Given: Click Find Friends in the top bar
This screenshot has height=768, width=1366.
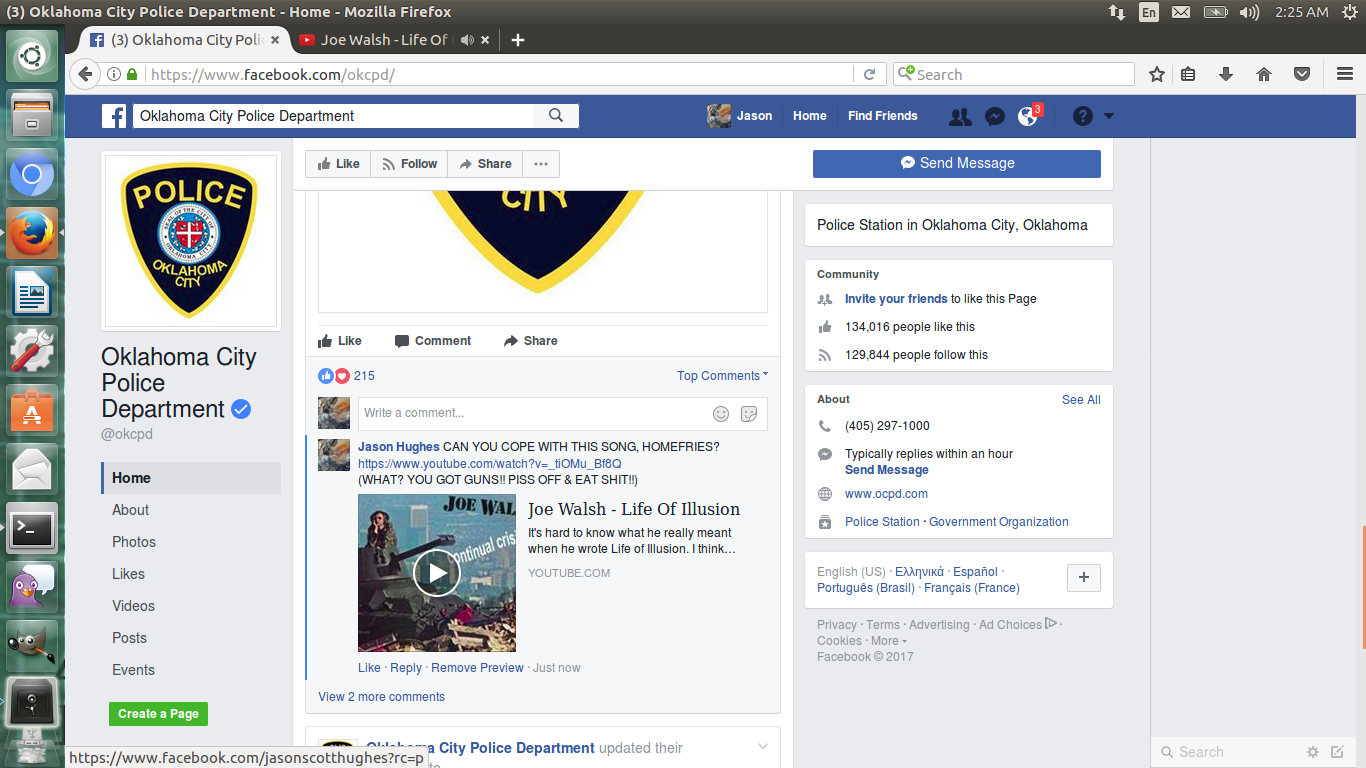Looking at the screenshot, I should tap(883, 116).
